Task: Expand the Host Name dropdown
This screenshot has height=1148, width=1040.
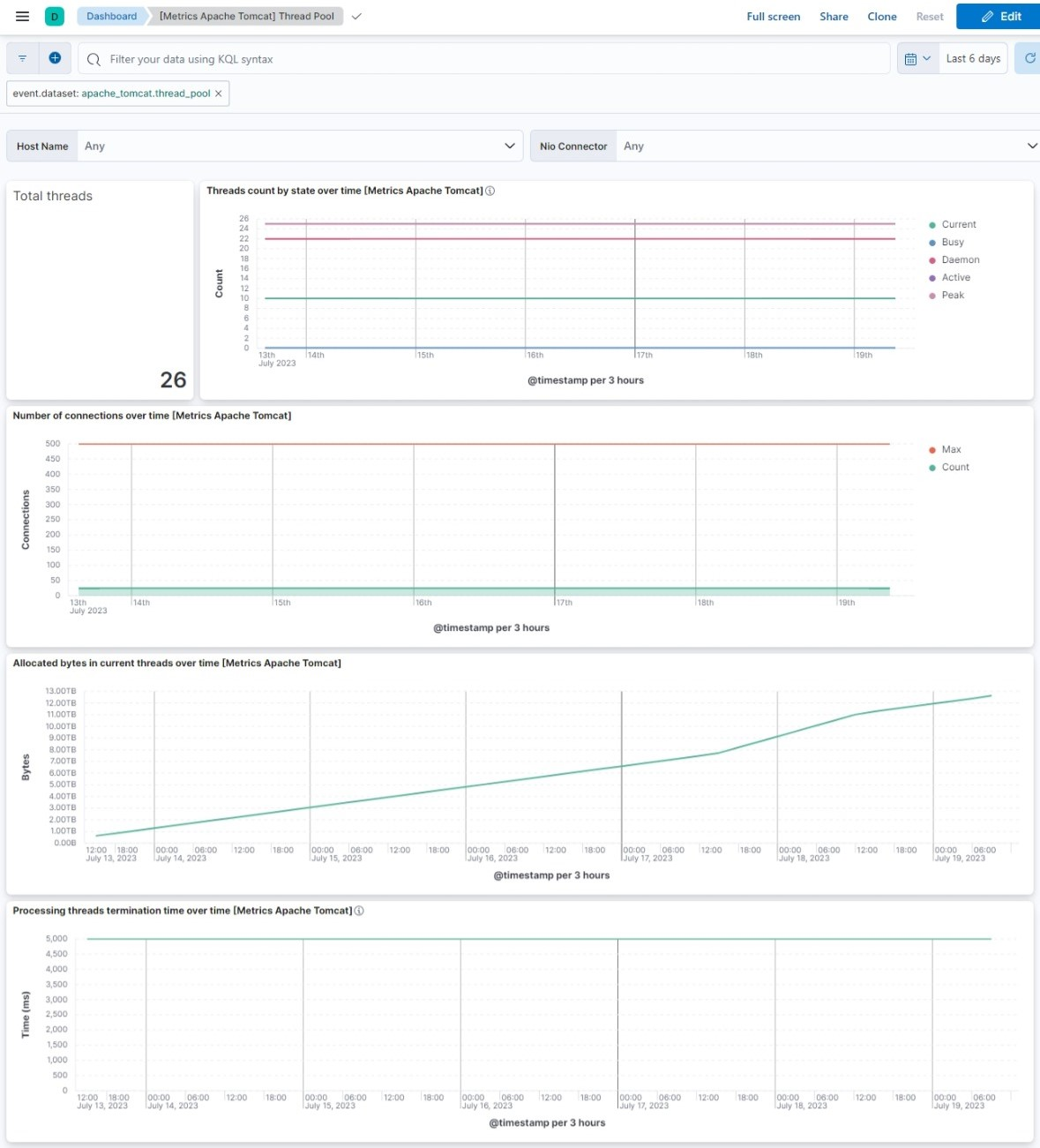Action: click(x=509, y=146)
